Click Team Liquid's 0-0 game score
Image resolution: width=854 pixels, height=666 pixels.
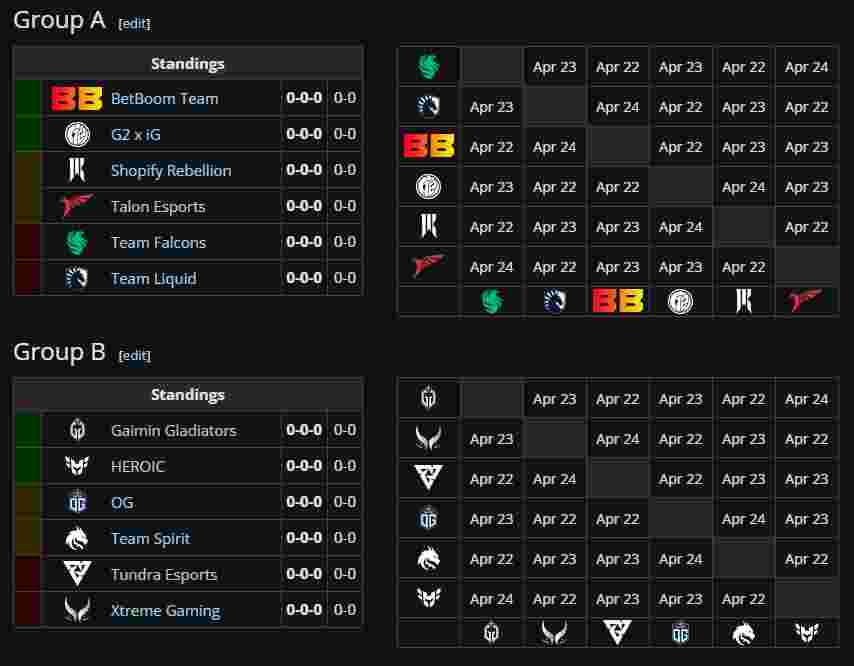(345, 278)
